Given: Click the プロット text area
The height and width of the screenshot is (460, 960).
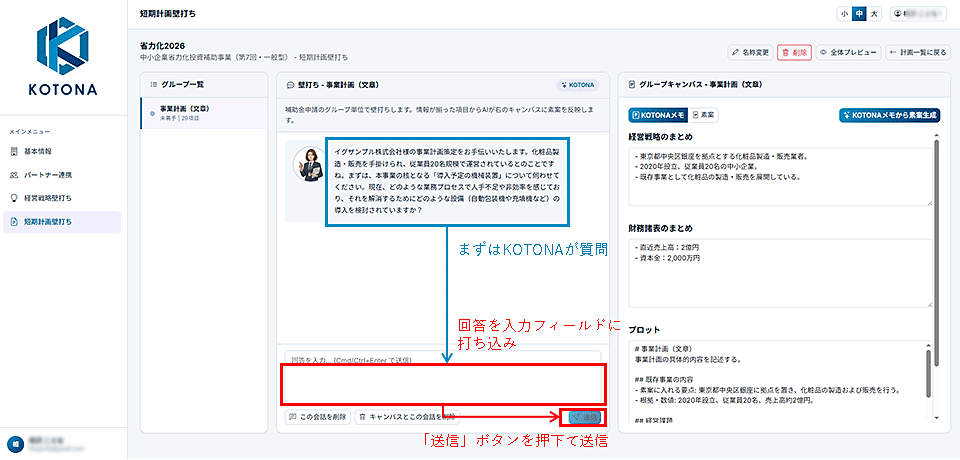Looking at the screenshot, I should coord(781,382).
